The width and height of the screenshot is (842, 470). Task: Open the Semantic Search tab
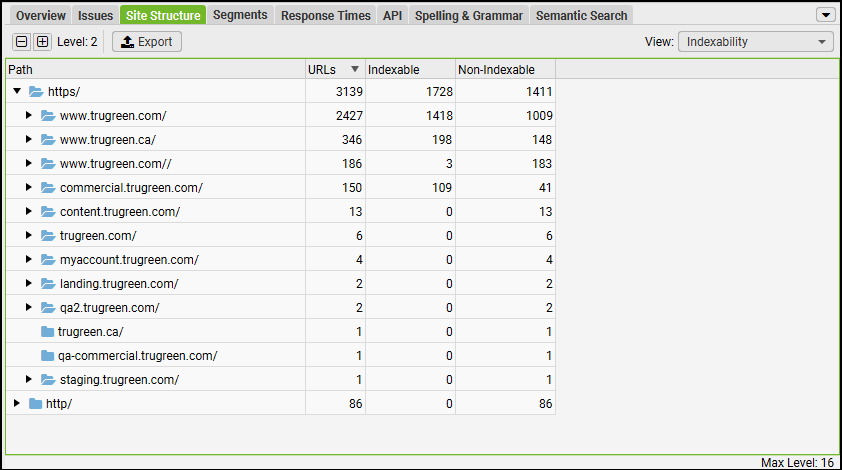pos(581,16)
